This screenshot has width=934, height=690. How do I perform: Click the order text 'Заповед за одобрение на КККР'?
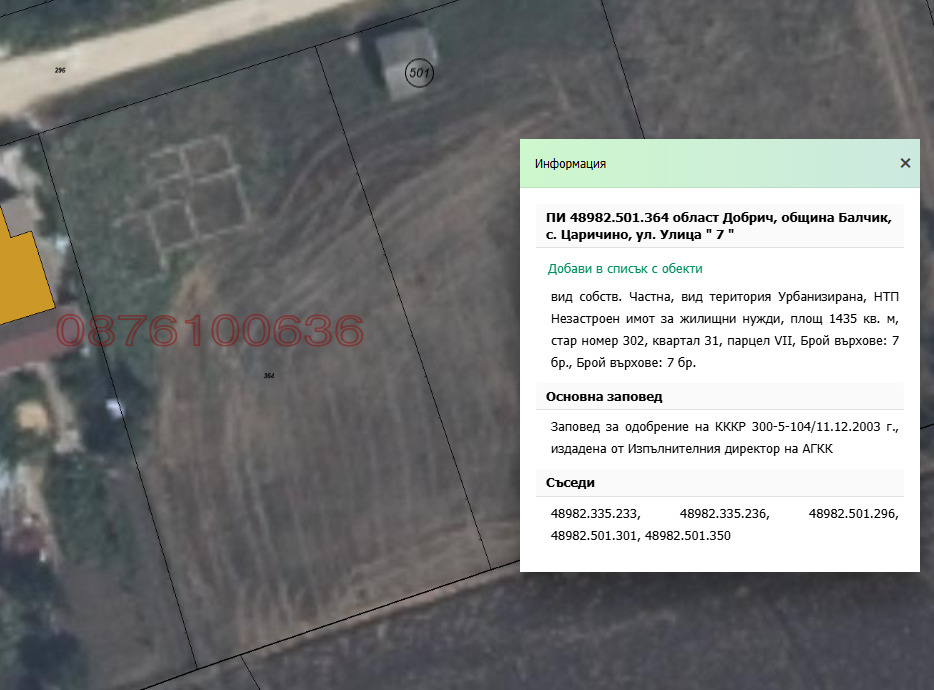click(648, 427)
